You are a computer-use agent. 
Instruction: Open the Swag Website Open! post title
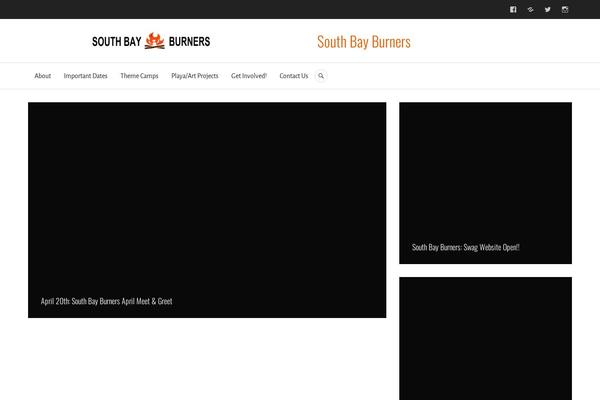[466, 247]
